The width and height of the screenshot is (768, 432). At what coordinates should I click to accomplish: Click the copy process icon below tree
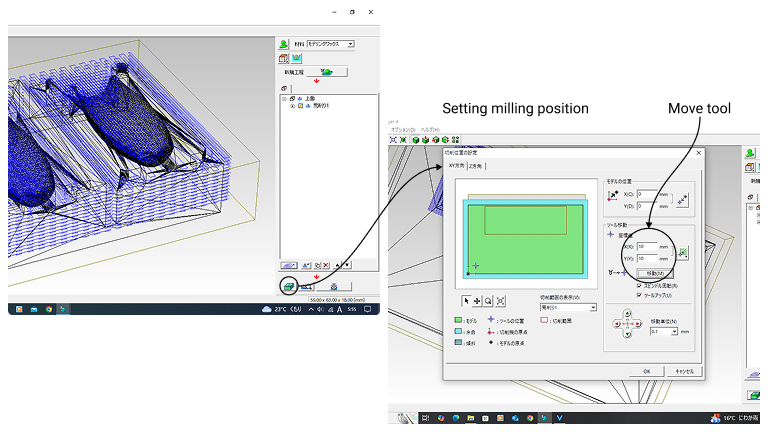coord(317,265)
